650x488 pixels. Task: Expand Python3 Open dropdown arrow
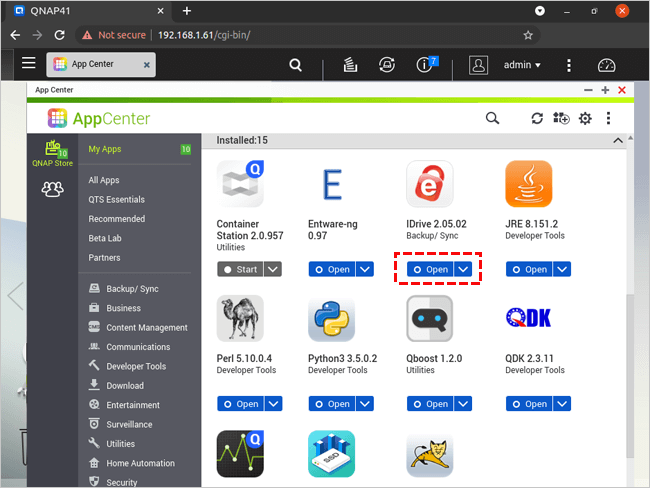tap(365, 403)
